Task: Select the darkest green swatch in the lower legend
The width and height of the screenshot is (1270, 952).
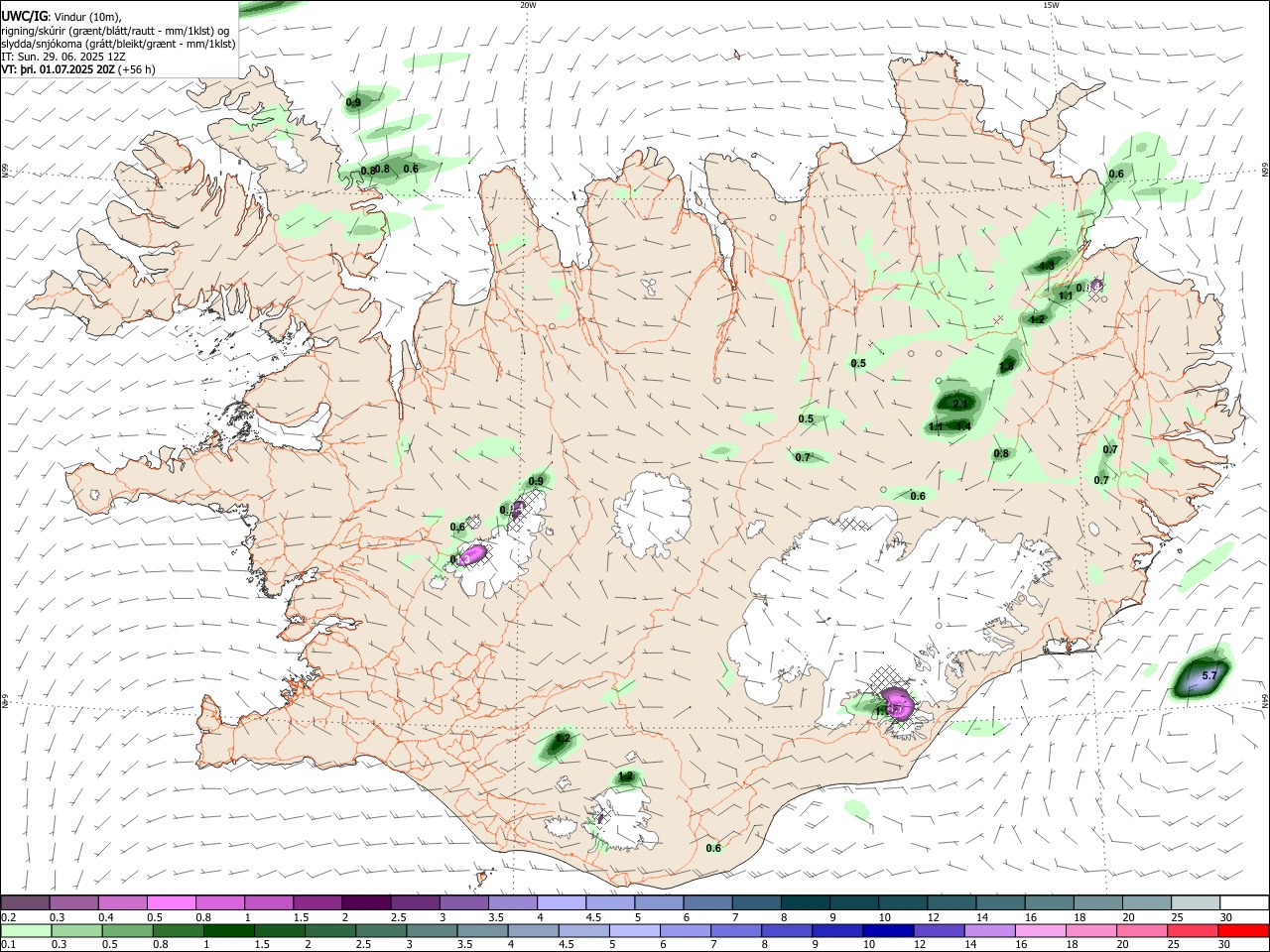Action: click(227, 930)
